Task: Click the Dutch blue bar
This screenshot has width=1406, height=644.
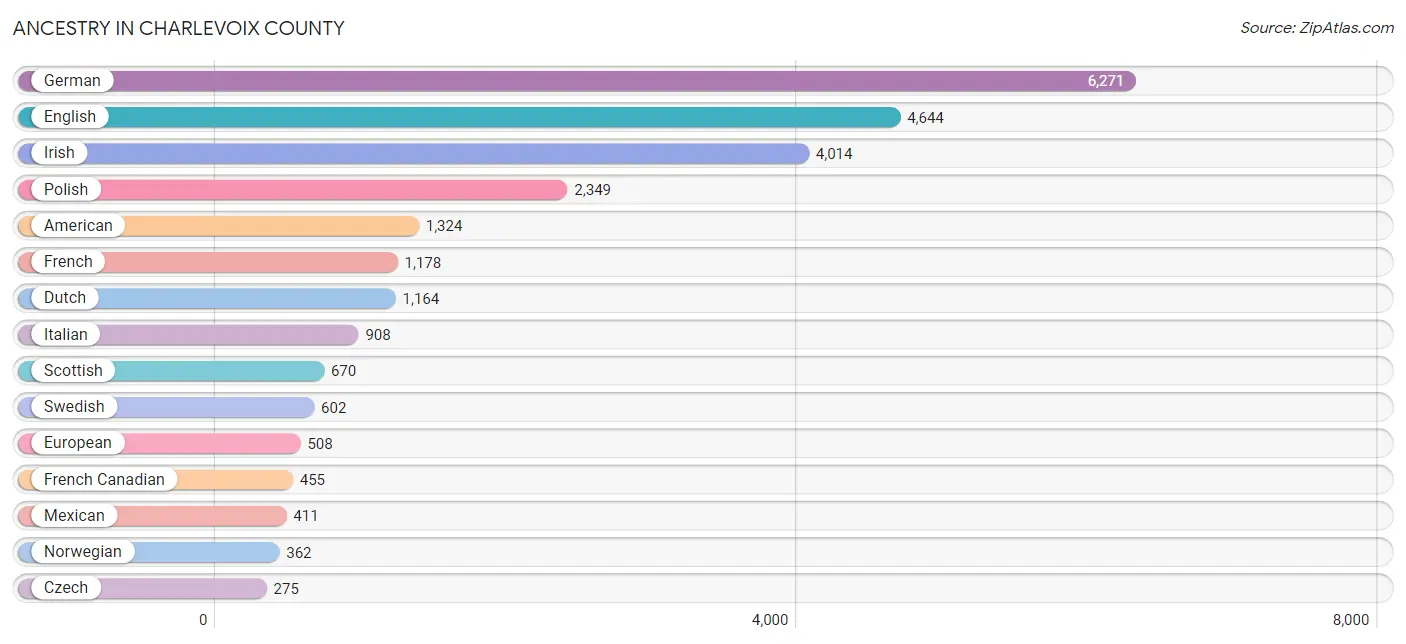Action: 206,298
